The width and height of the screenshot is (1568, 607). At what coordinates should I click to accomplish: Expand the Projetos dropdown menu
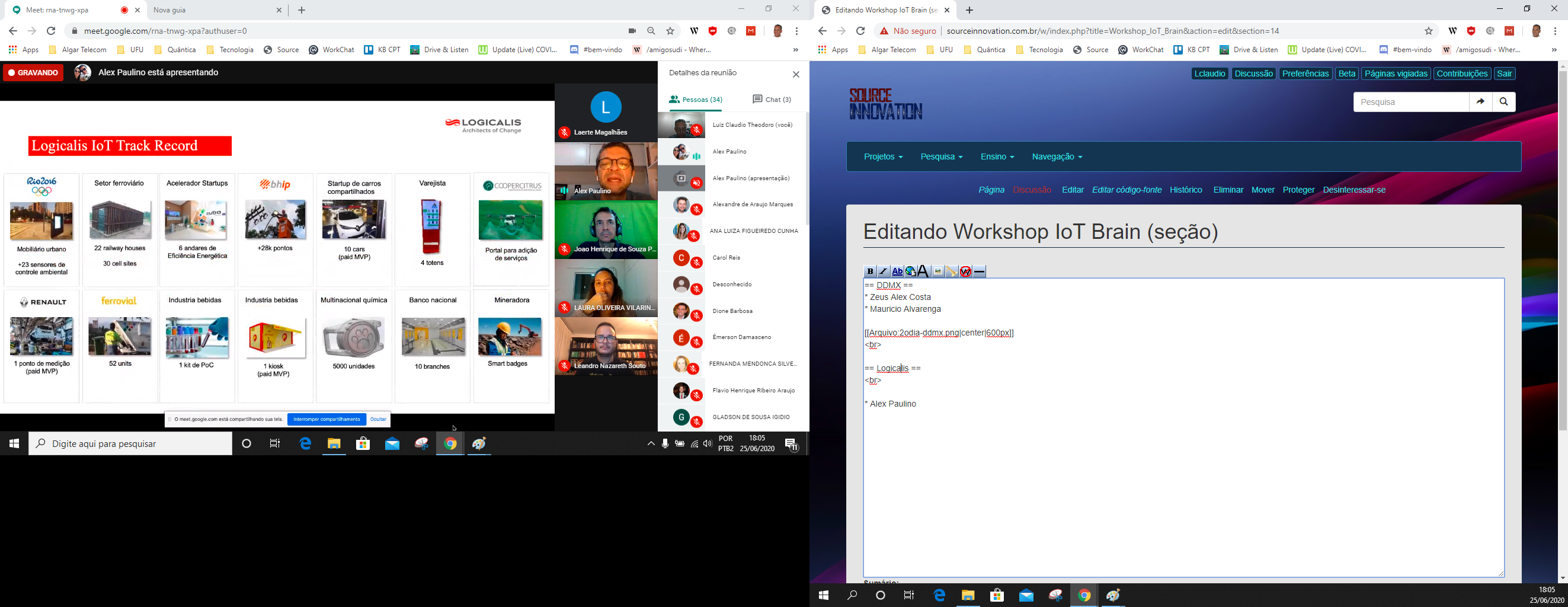(x=882, y=156)
